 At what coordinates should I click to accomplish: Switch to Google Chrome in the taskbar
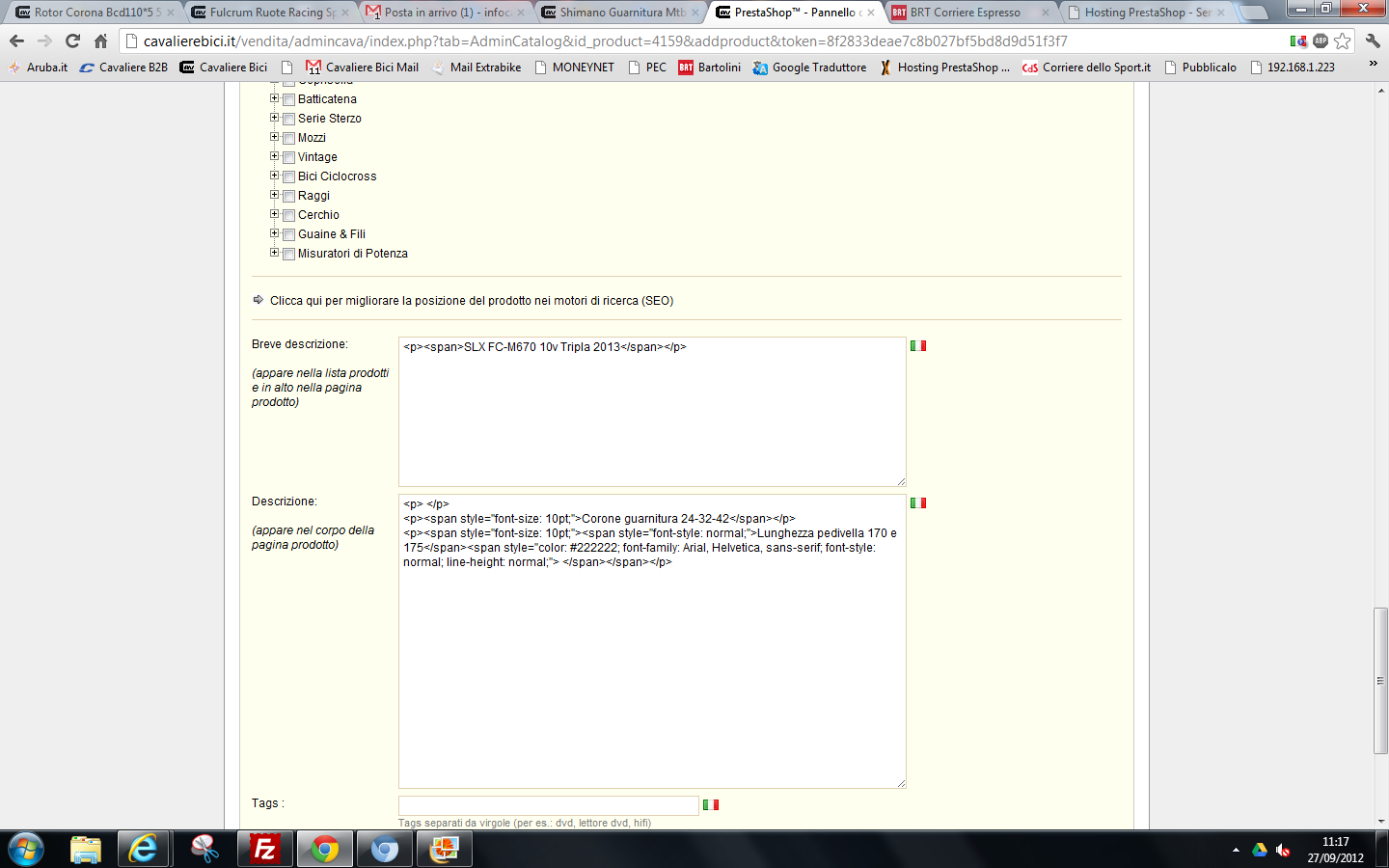pyautogui.click(x=324, y=850)
